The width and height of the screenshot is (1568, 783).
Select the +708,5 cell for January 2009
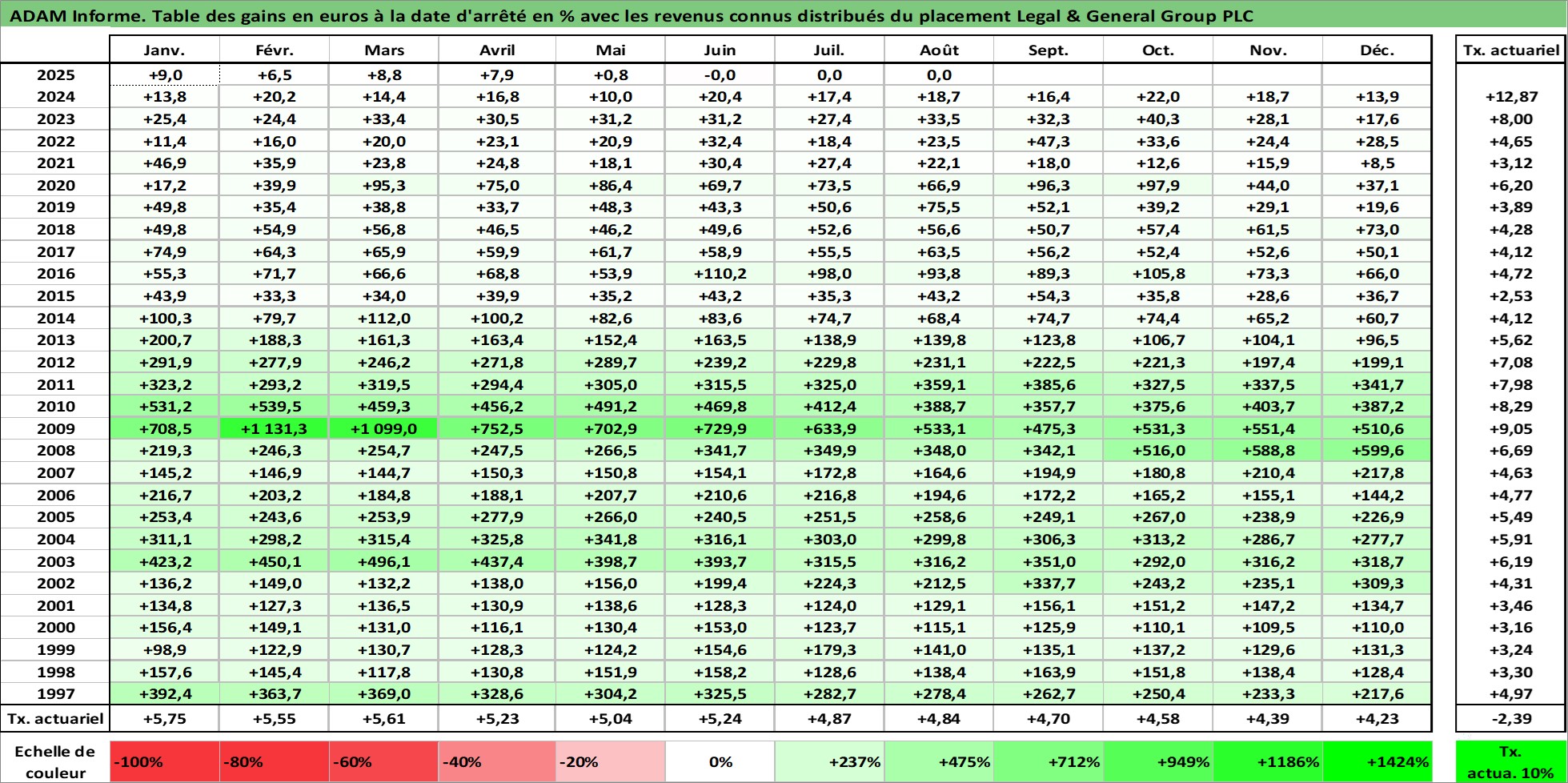coord(164,428)
